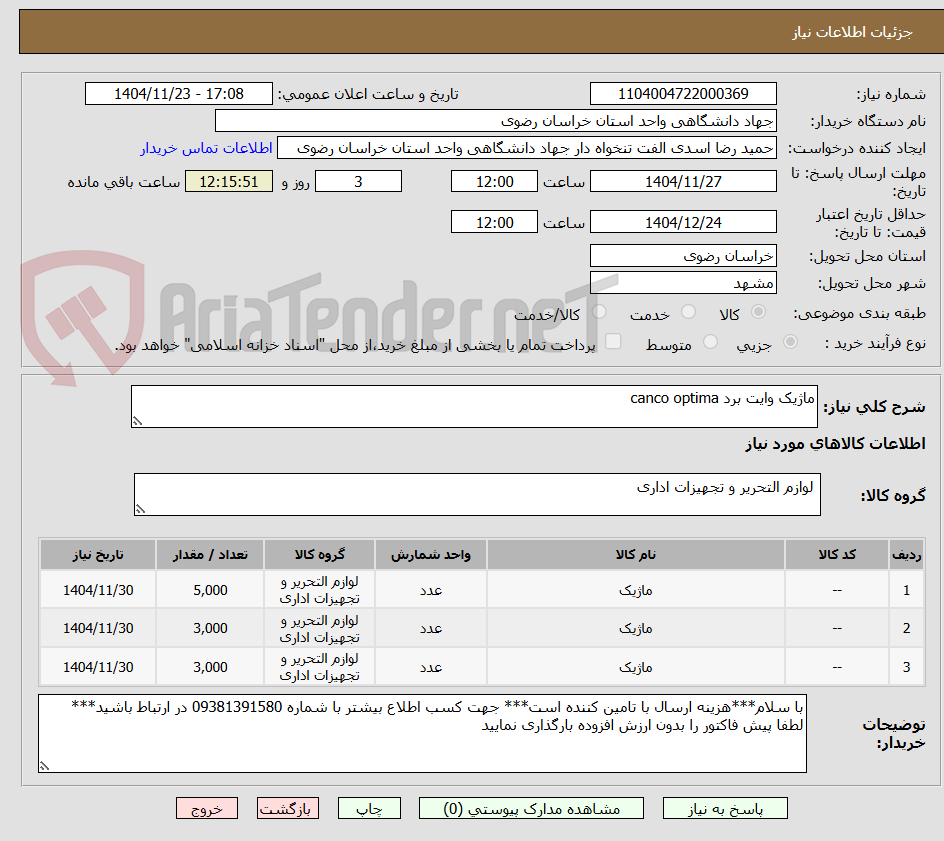Grab resize handle of توضیحات خریدار box
The height and width of the screenshot is (841, 944).
click(44, 766)
